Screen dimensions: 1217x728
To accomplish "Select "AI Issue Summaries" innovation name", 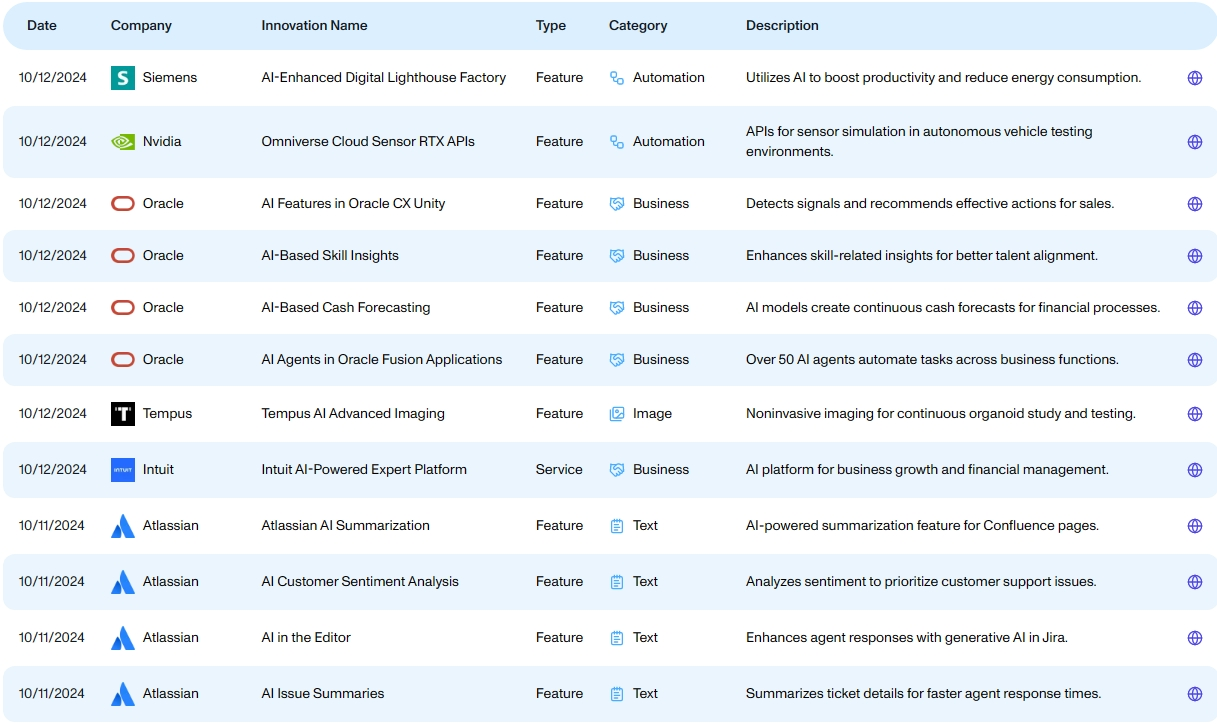I will [323, 694].
